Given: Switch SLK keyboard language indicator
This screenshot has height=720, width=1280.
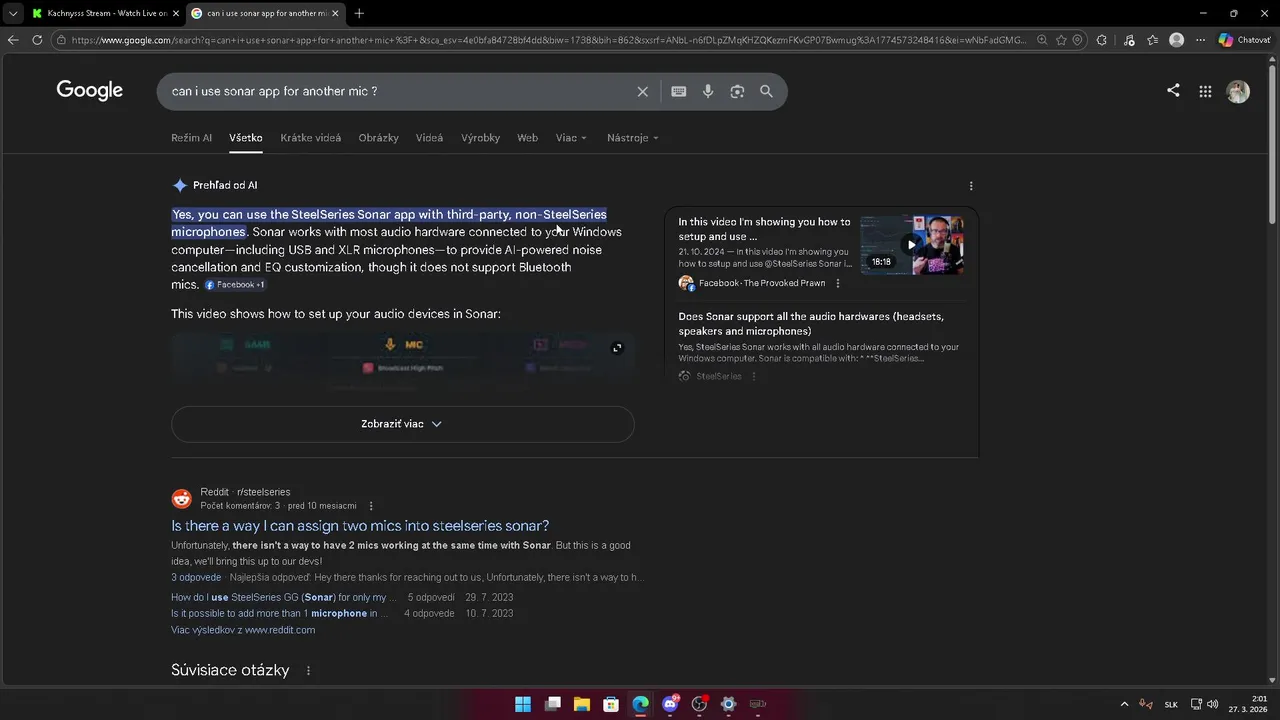Looking at the screenshot, I should pyautogui.click(x=1171, y=704).
